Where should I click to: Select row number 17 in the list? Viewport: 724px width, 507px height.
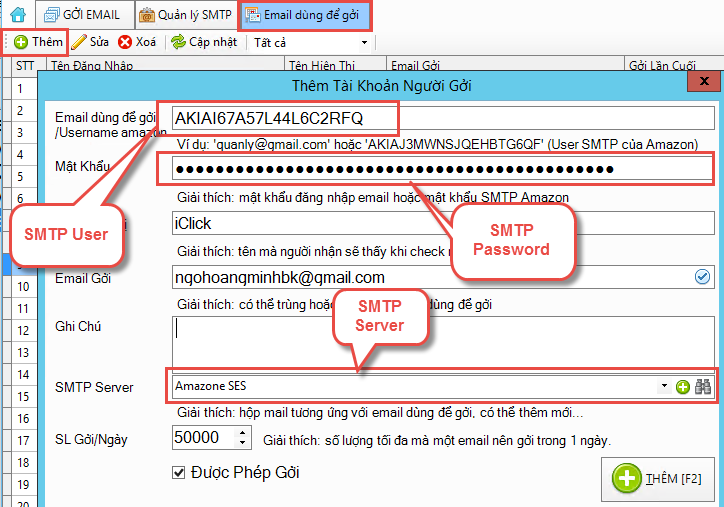tap(23, 441)
